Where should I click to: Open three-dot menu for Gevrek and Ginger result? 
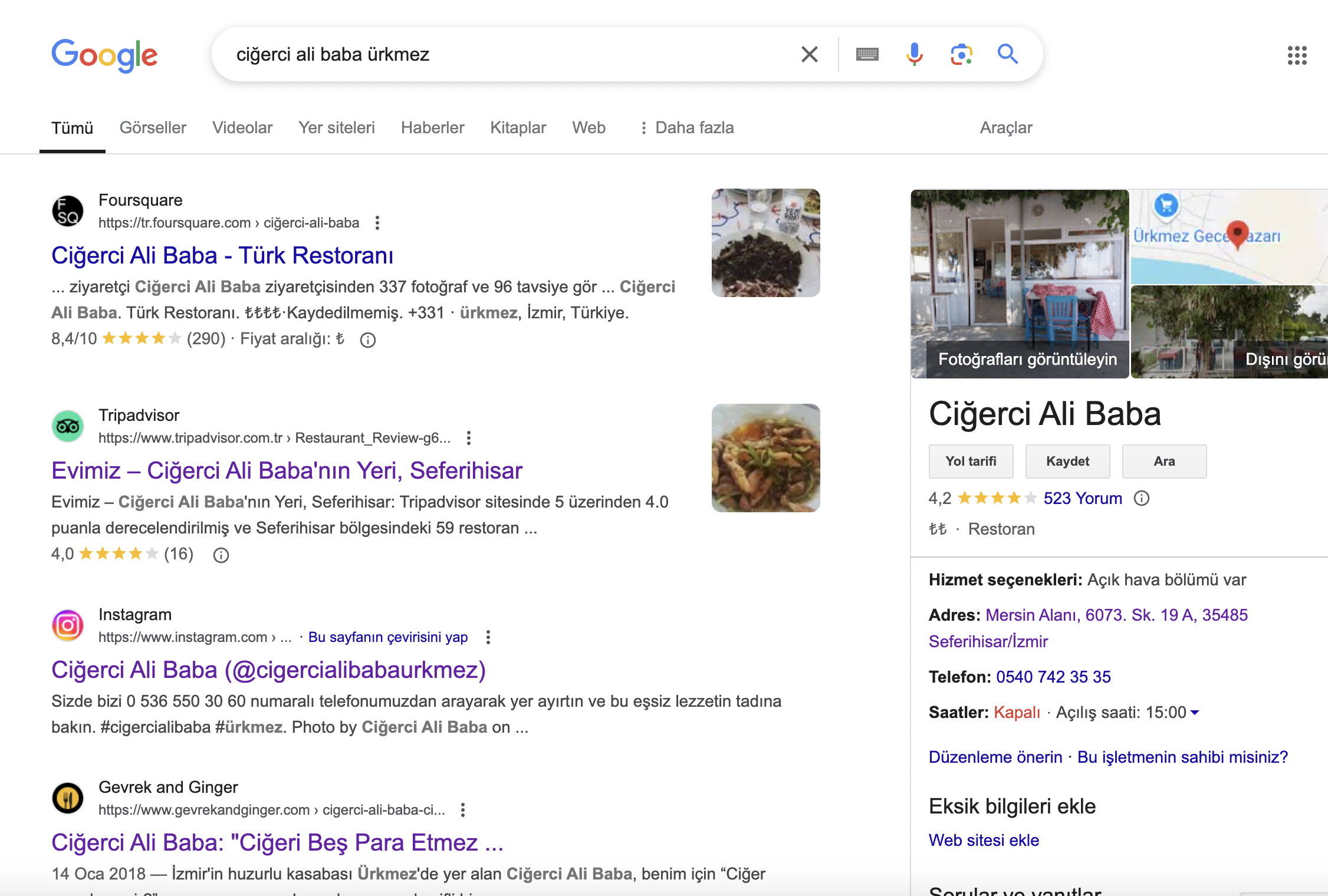coord(463,810)
